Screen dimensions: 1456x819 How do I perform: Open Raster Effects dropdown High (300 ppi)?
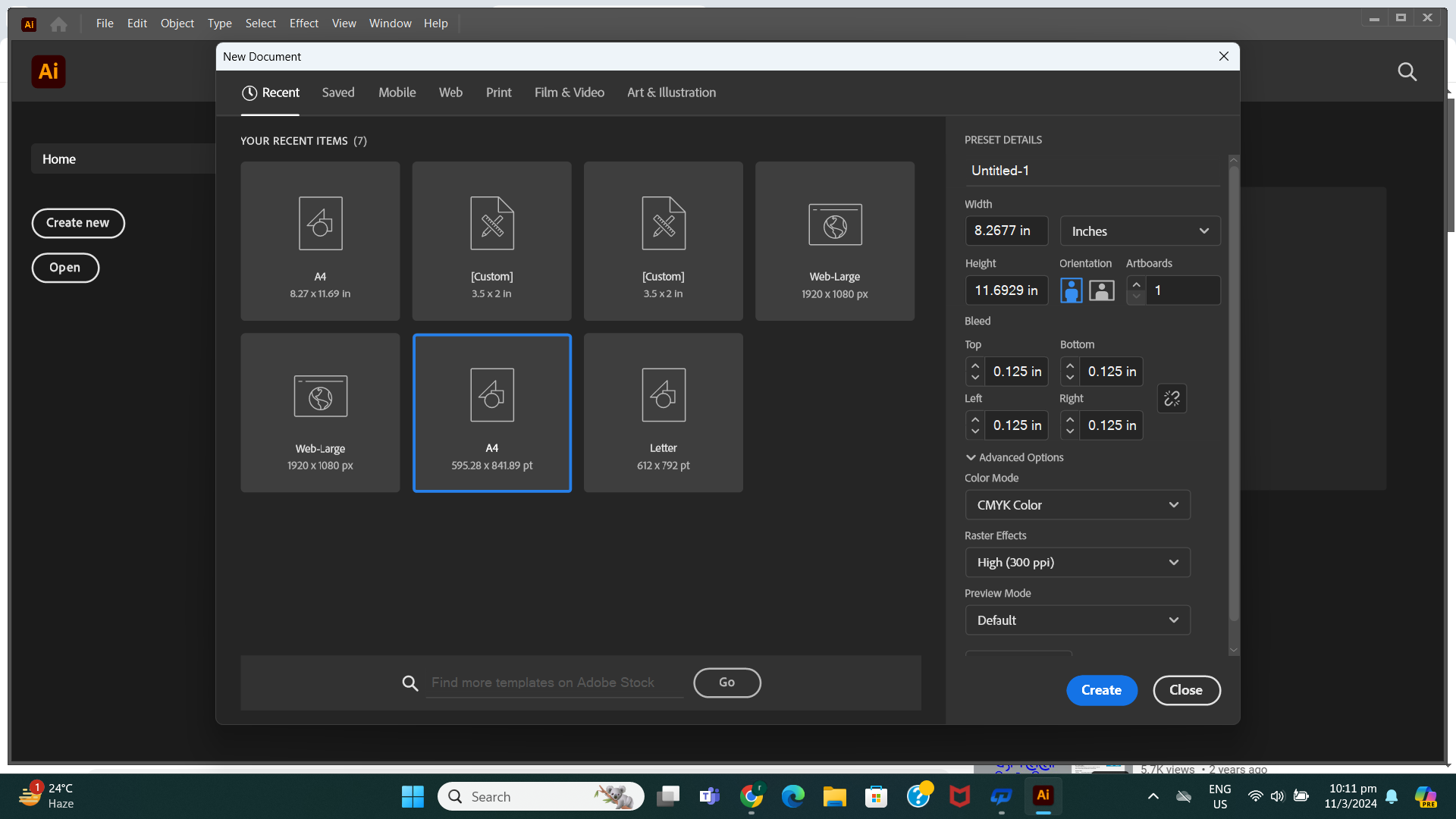coord(1078,563)
